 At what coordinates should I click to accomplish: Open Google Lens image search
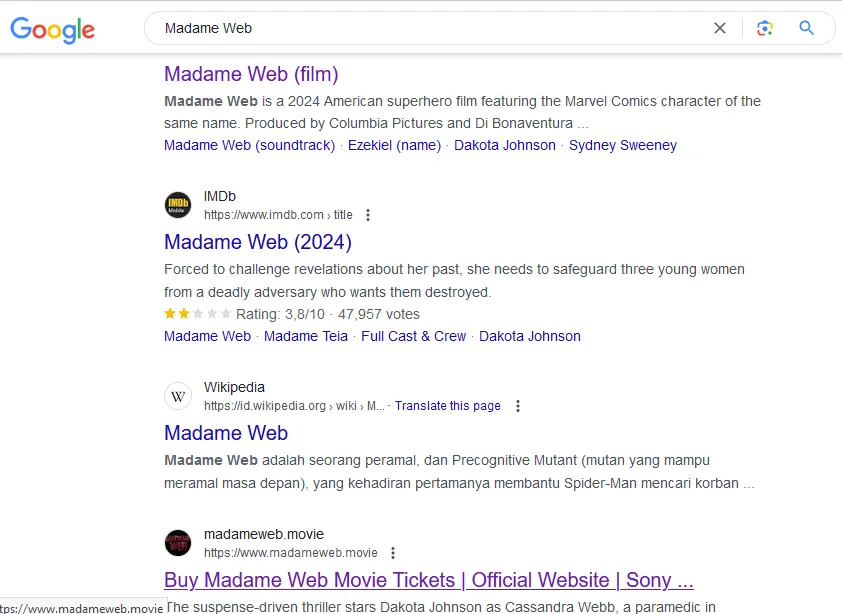tap(765, 28)
